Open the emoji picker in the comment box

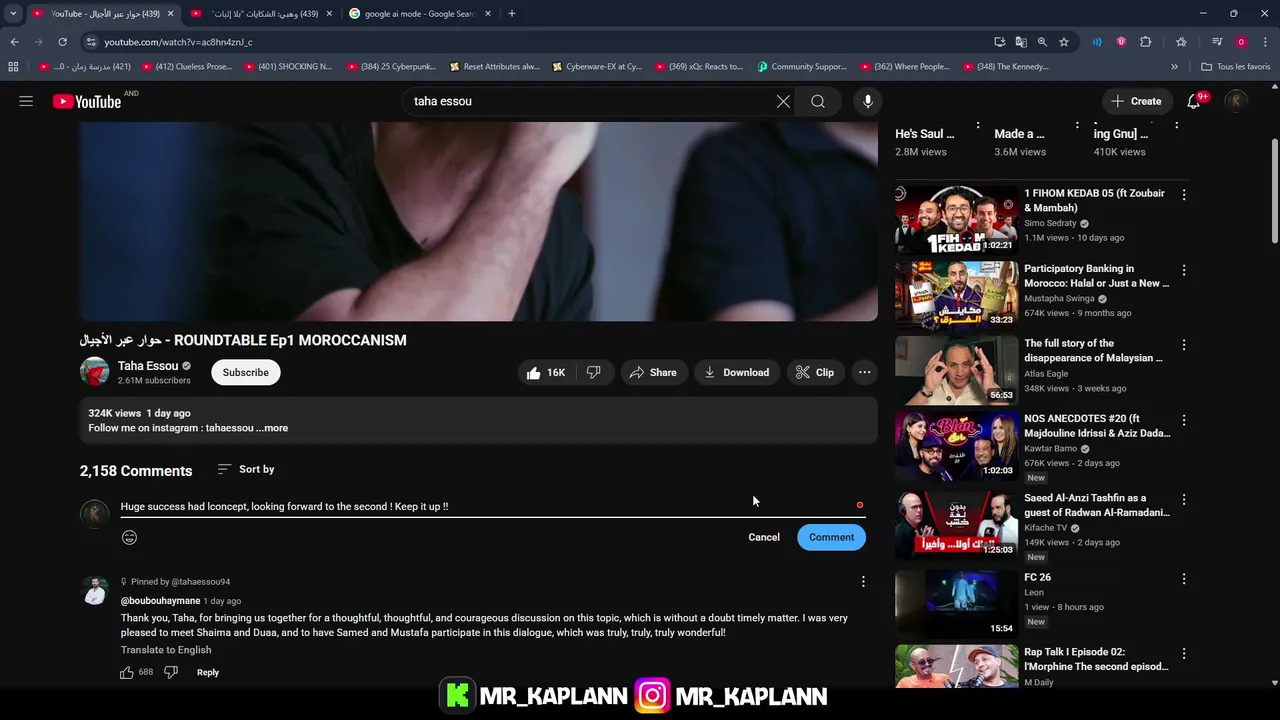(129, 537)
